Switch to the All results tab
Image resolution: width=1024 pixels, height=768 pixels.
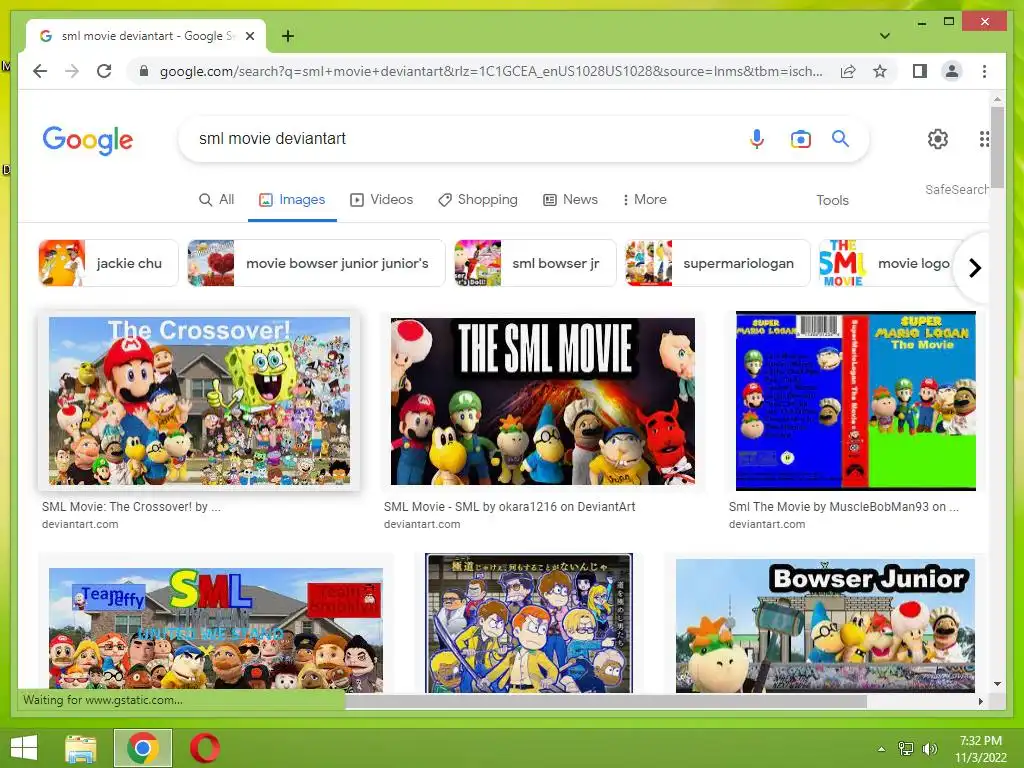pos(217,200)
